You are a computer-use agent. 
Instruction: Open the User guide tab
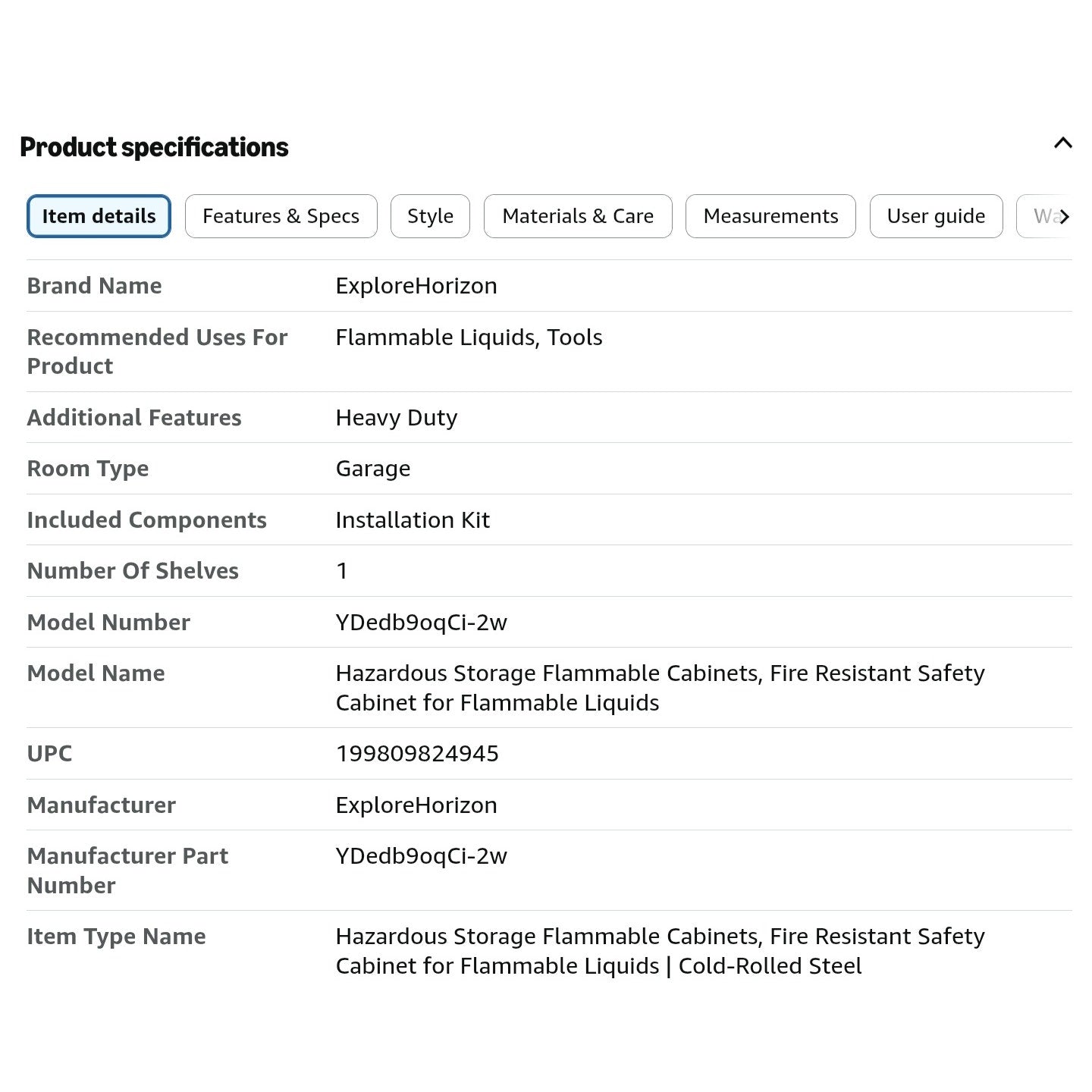pyautogui.click(x=936, y=216)
